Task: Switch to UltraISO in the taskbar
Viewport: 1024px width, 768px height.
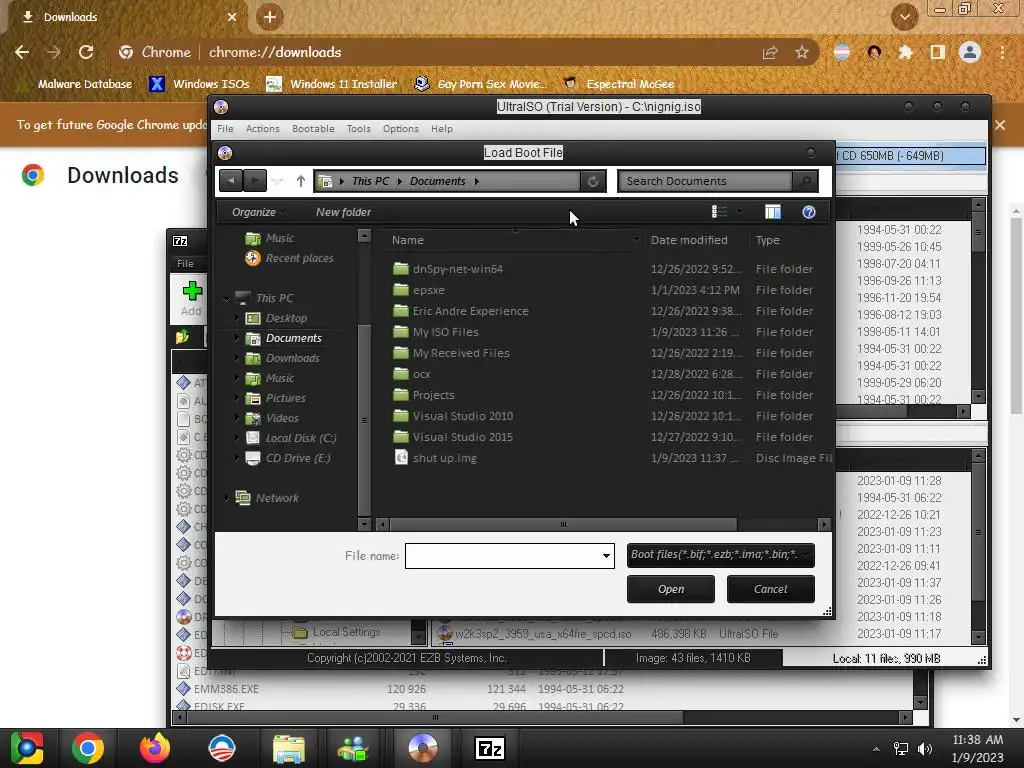Action: pyautogui.click(x=423, y=748)
